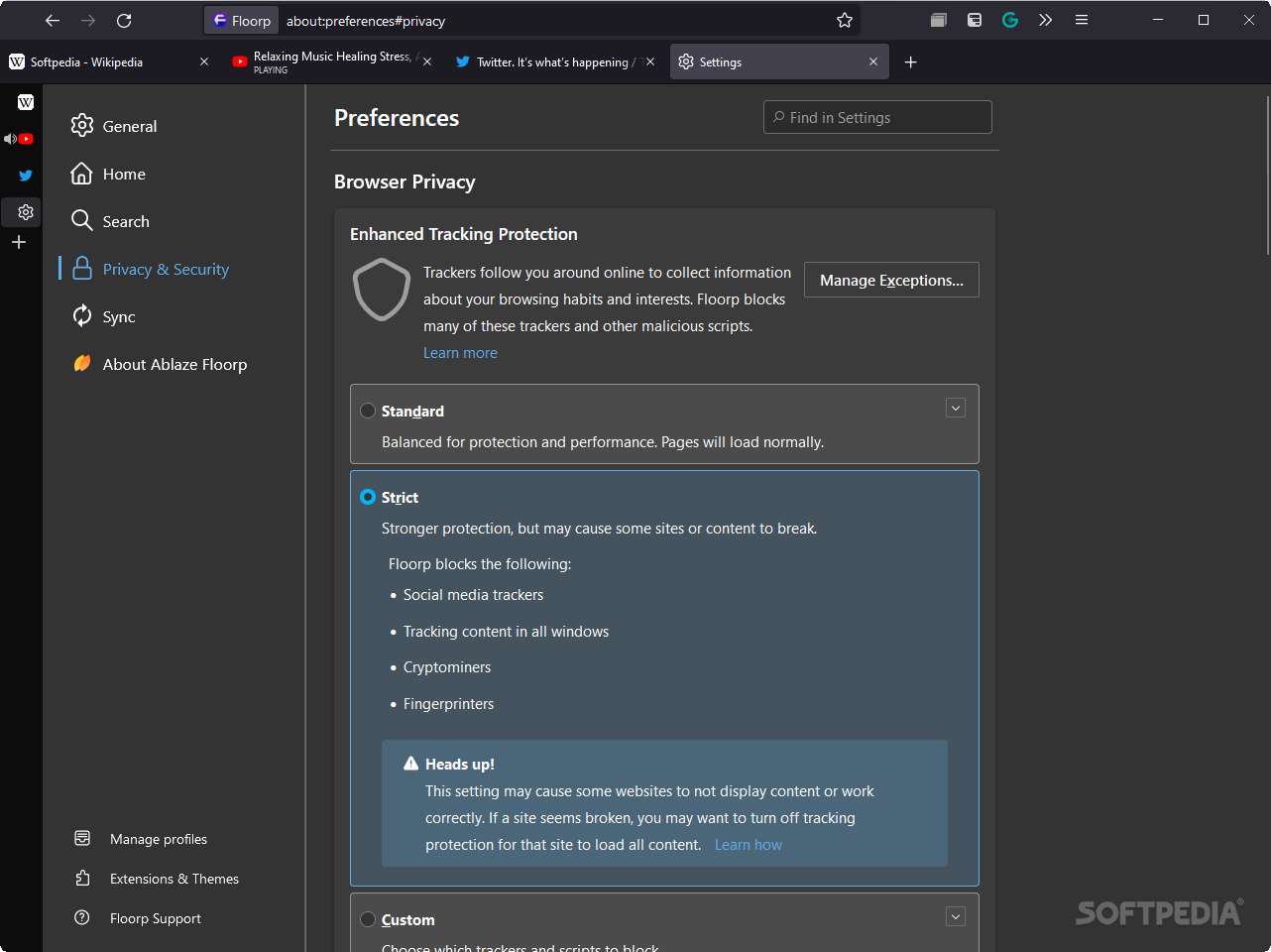Open the hamburger application menu
This screenshot has width=1271, height=952.
1082,20
